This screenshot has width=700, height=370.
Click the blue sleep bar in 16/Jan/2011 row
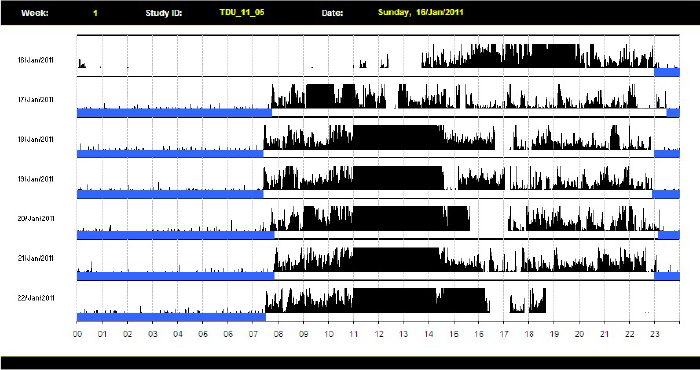click(x=667, y=72)
